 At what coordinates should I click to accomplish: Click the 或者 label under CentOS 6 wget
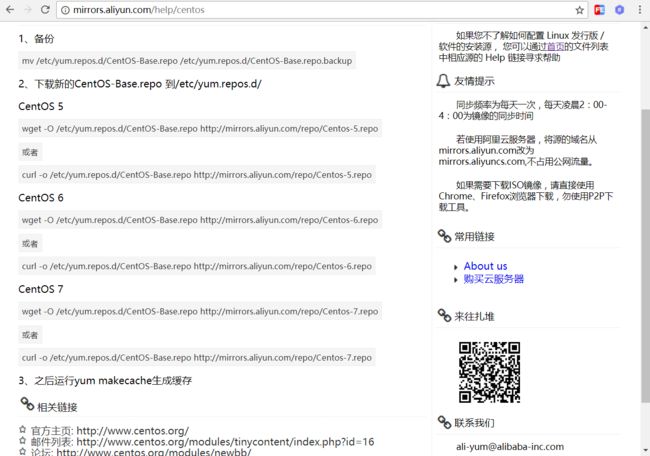tap(30, 243)
